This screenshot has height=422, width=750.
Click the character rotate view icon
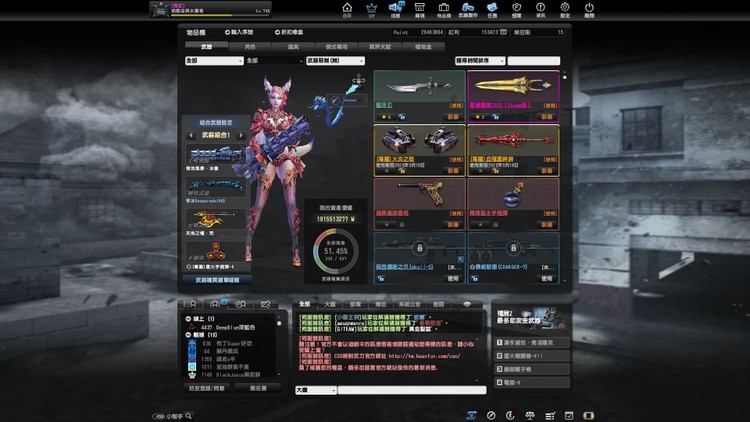click(x=358, y=79)
